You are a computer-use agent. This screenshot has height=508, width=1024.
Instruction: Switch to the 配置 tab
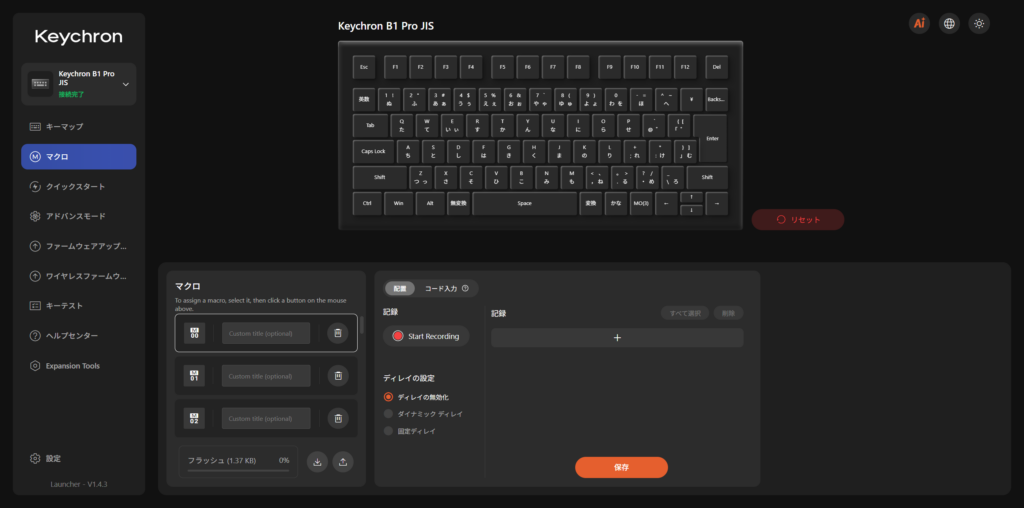coord(400,288)
